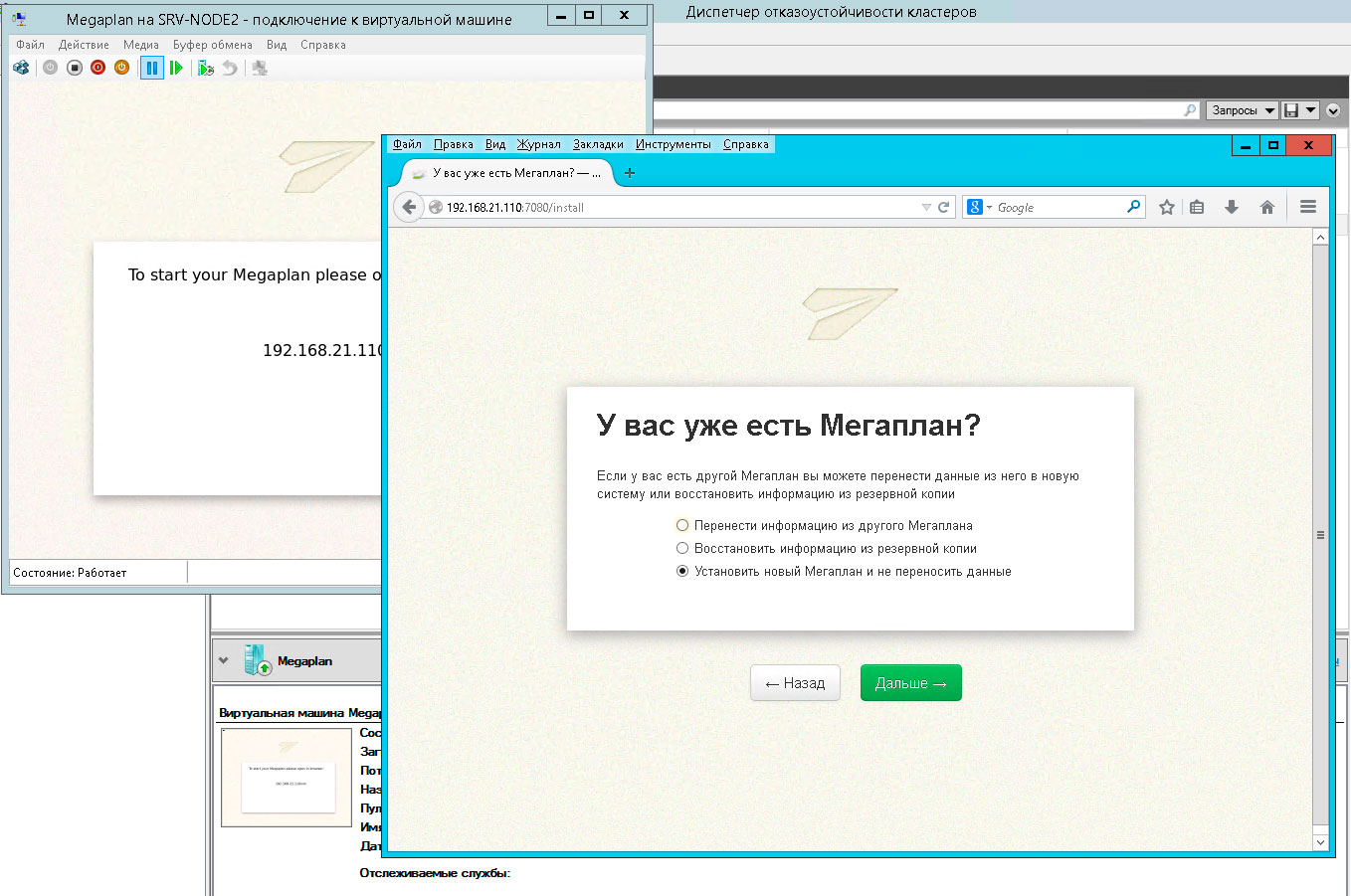Screen dimensions: 1351x896
Task: Reset the VM with the green play icon
Action: tap(176, 68)
